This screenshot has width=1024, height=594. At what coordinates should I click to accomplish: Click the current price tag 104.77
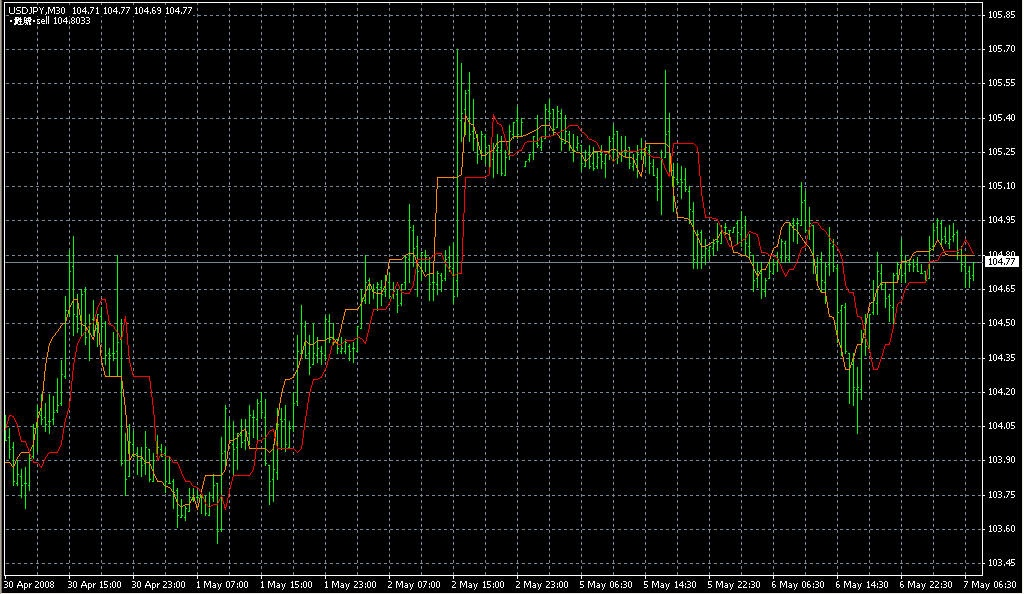[x=1001, y=262]
